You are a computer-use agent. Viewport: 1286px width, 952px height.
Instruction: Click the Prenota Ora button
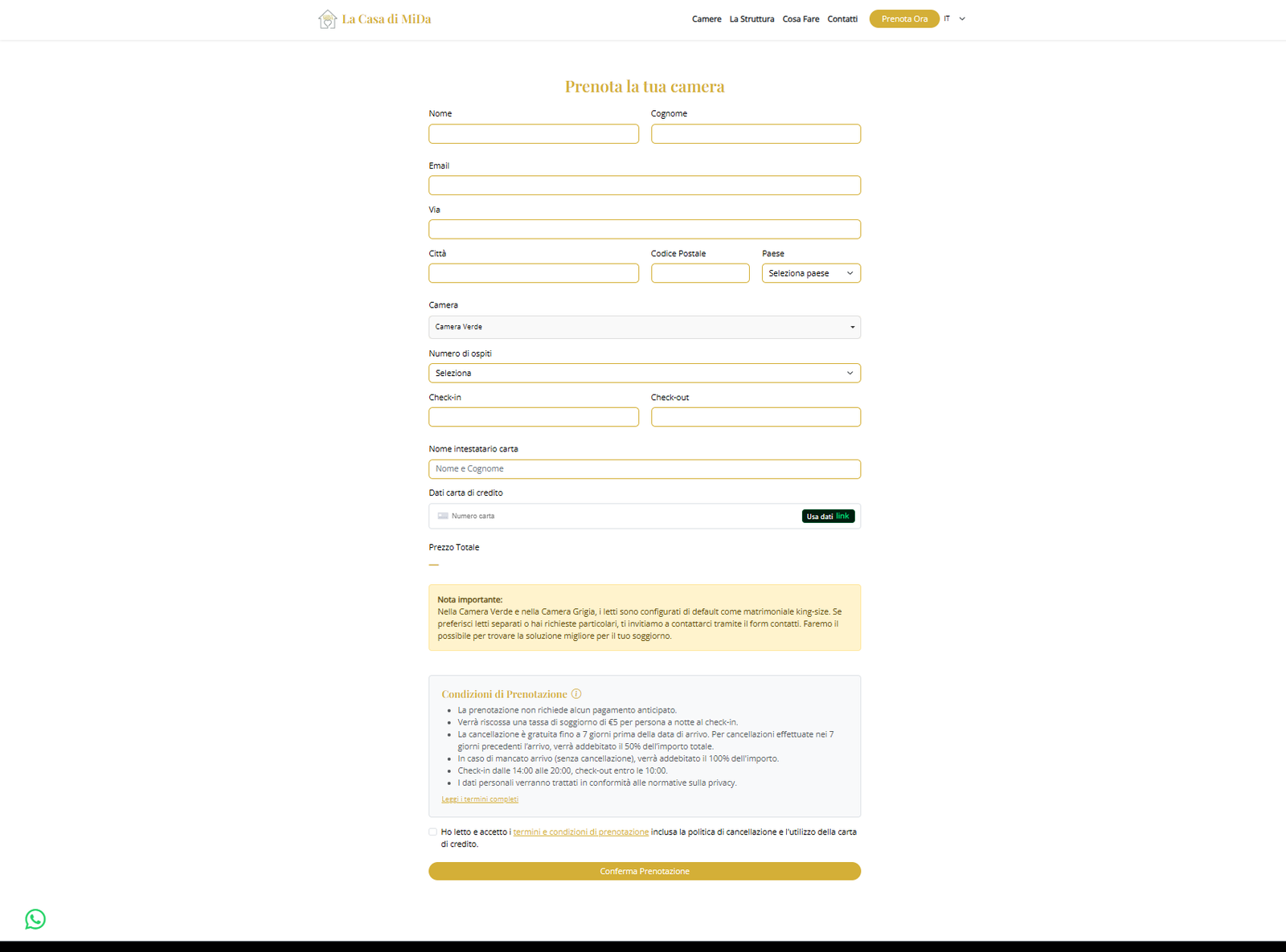pyautogui.click(x=903, y=18)
